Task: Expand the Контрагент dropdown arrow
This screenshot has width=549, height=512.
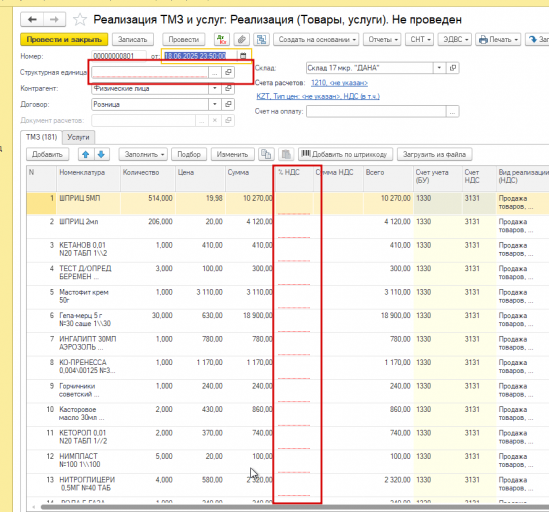Action: pos(215,88)
